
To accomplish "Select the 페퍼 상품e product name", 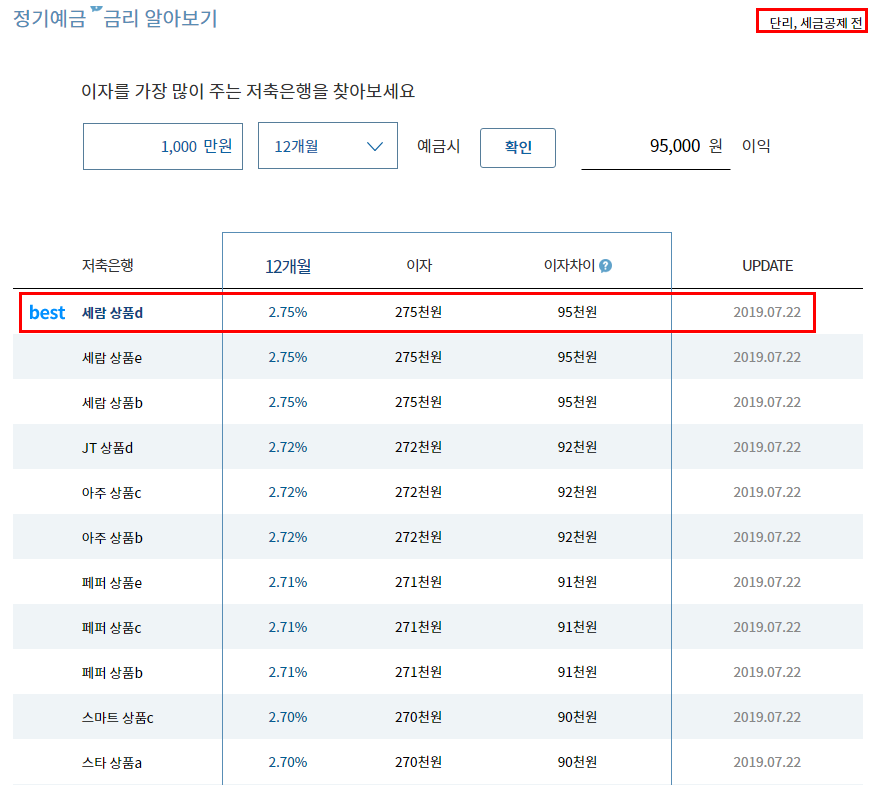I will point(112,583).
